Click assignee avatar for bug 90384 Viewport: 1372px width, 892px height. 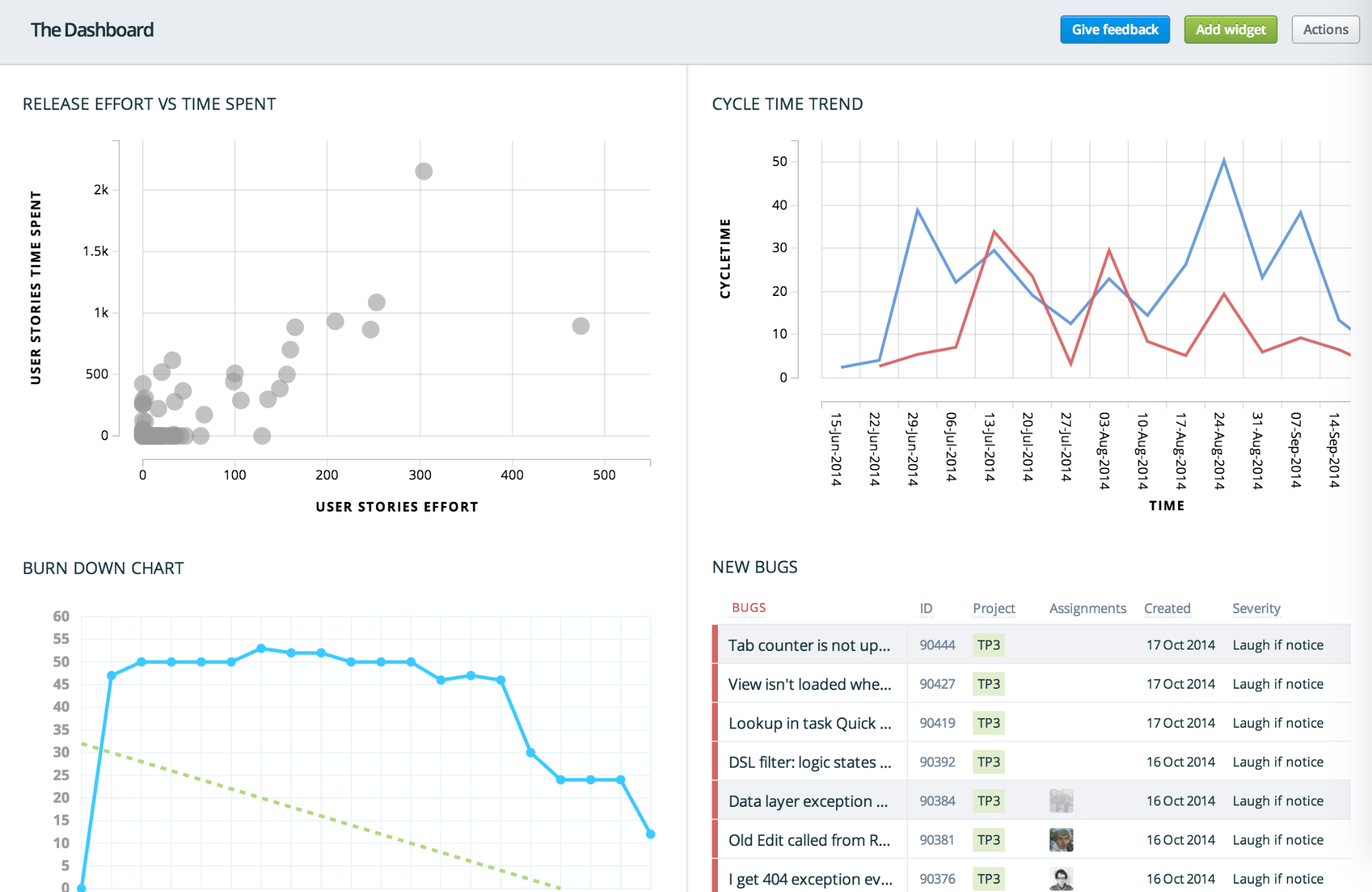pos(1061,801)
